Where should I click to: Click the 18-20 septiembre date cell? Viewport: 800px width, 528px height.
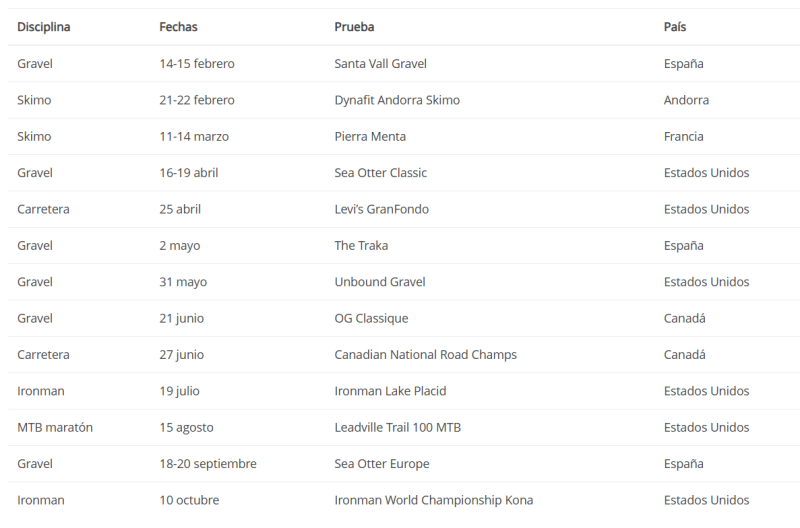tap(208, 464)
